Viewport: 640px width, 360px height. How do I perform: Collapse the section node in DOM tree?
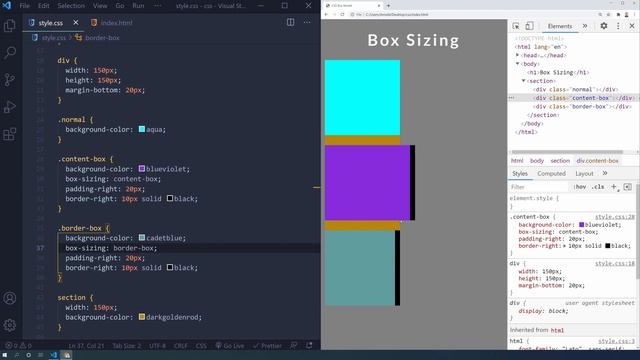(524, 81)
